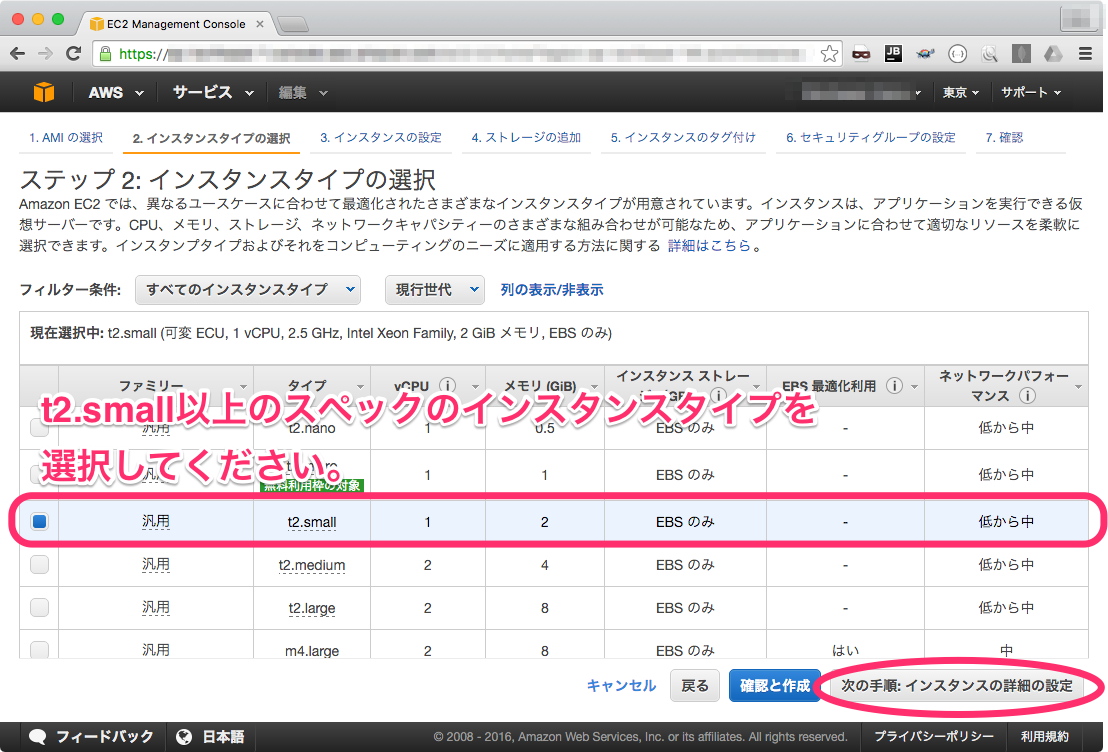The height and width of the screenshot is (752, 1108).
Task: Click the 戻る button
Action: [695, 686]
